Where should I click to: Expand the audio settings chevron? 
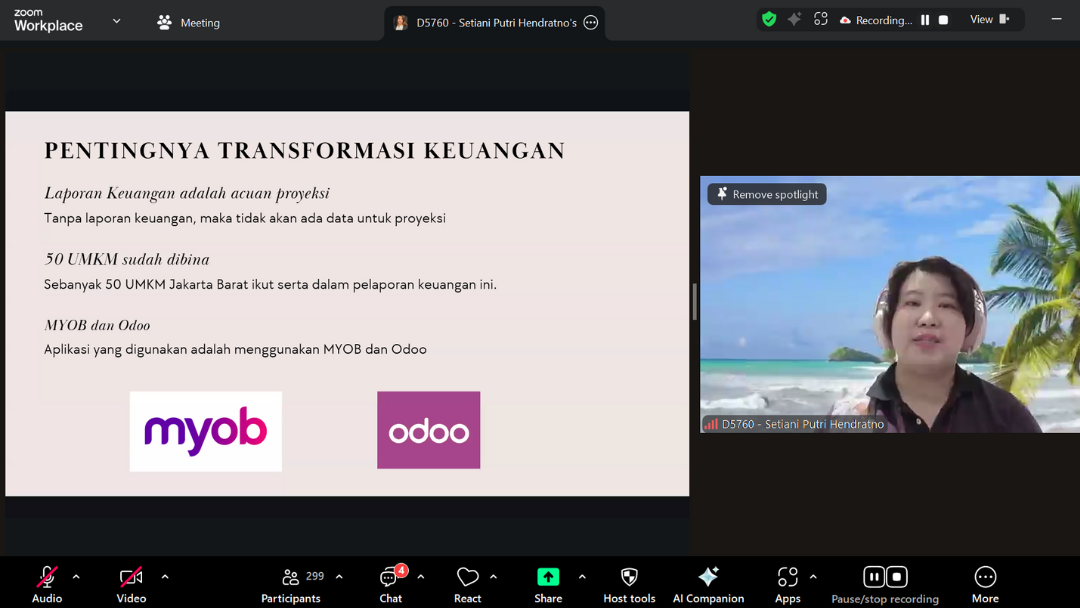(x=76, y=577)
